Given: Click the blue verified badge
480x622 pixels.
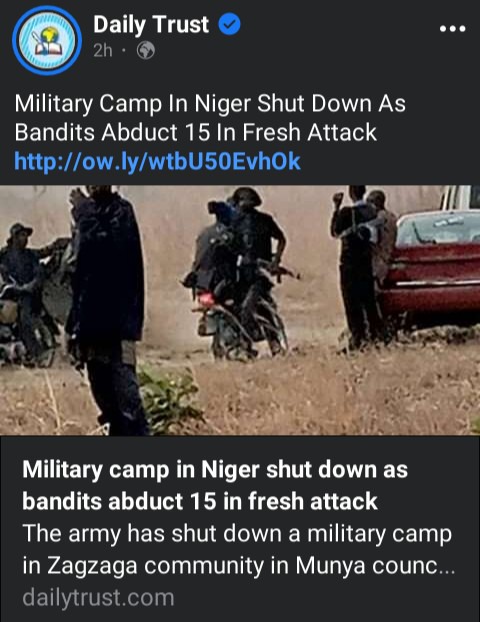Looking at the screenshot, I should [x=230, y=24].
